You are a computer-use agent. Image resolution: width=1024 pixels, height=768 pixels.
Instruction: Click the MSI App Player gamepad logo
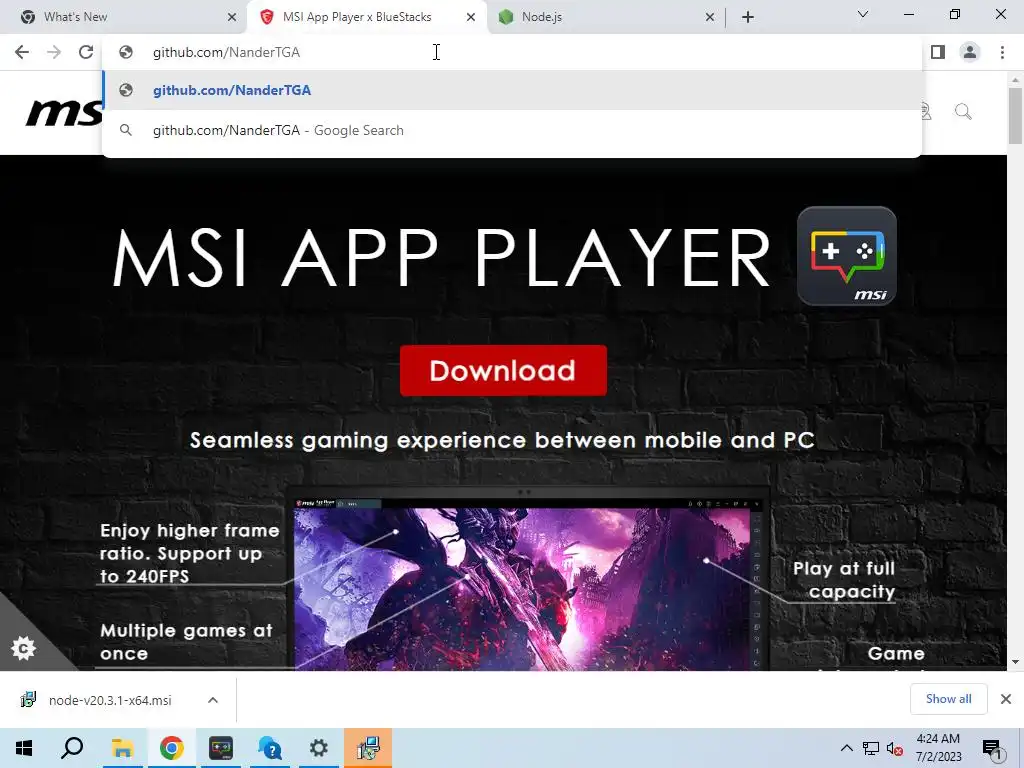pyautogui.click(x=847, y=256)
